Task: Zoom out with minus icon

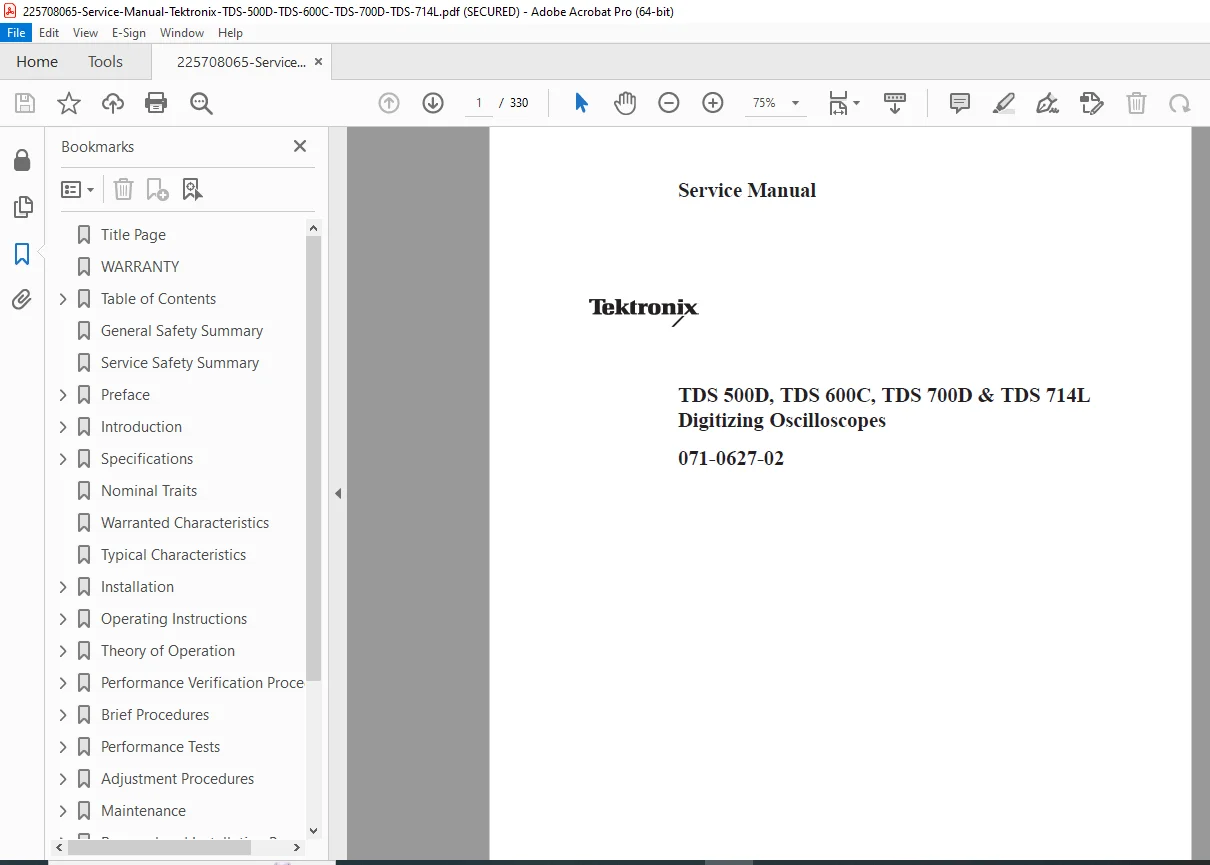Action: [669, 103]
